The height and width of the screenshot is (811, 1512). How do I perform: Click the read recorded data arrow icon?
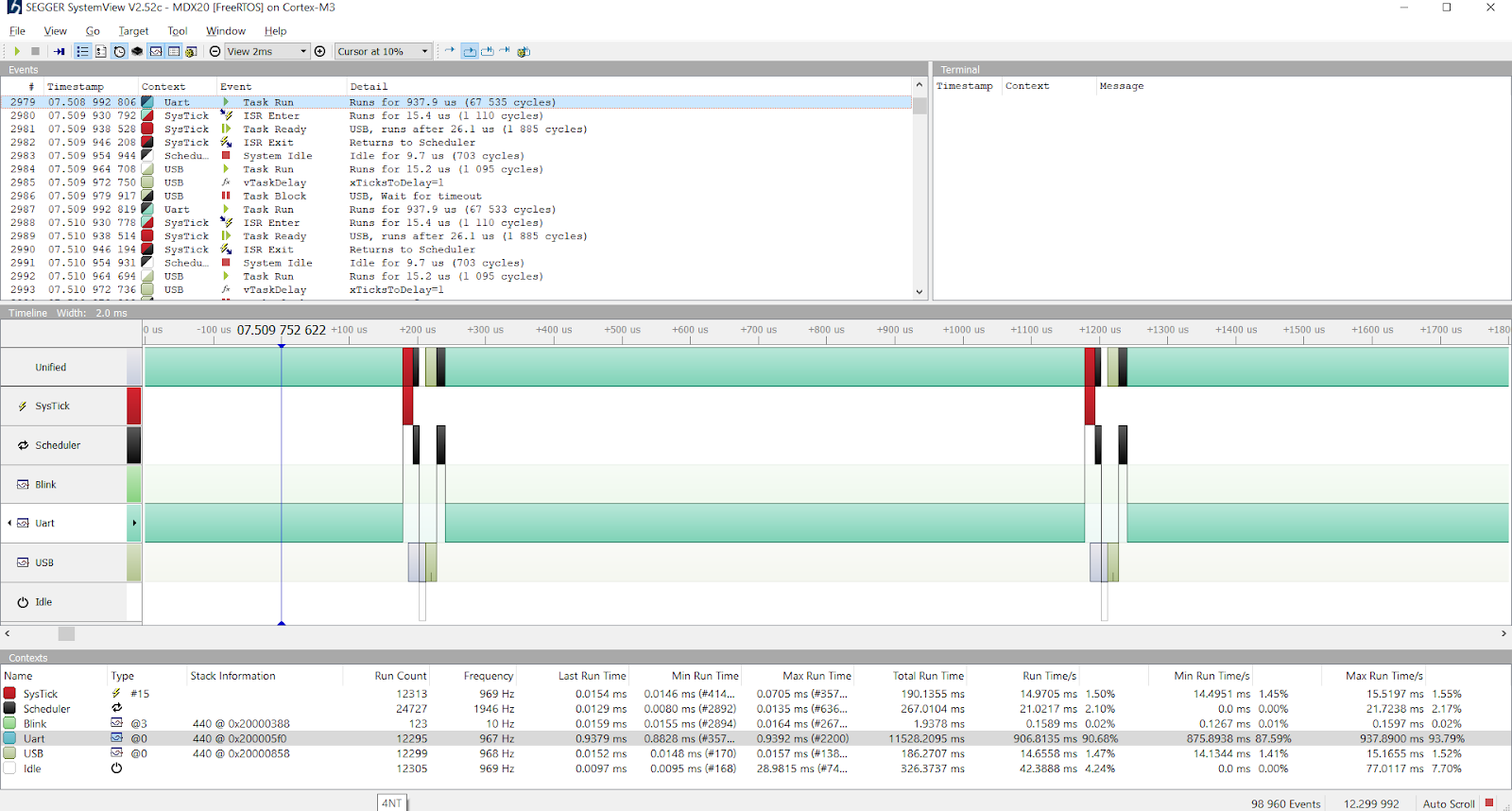(x=59, y=51)
